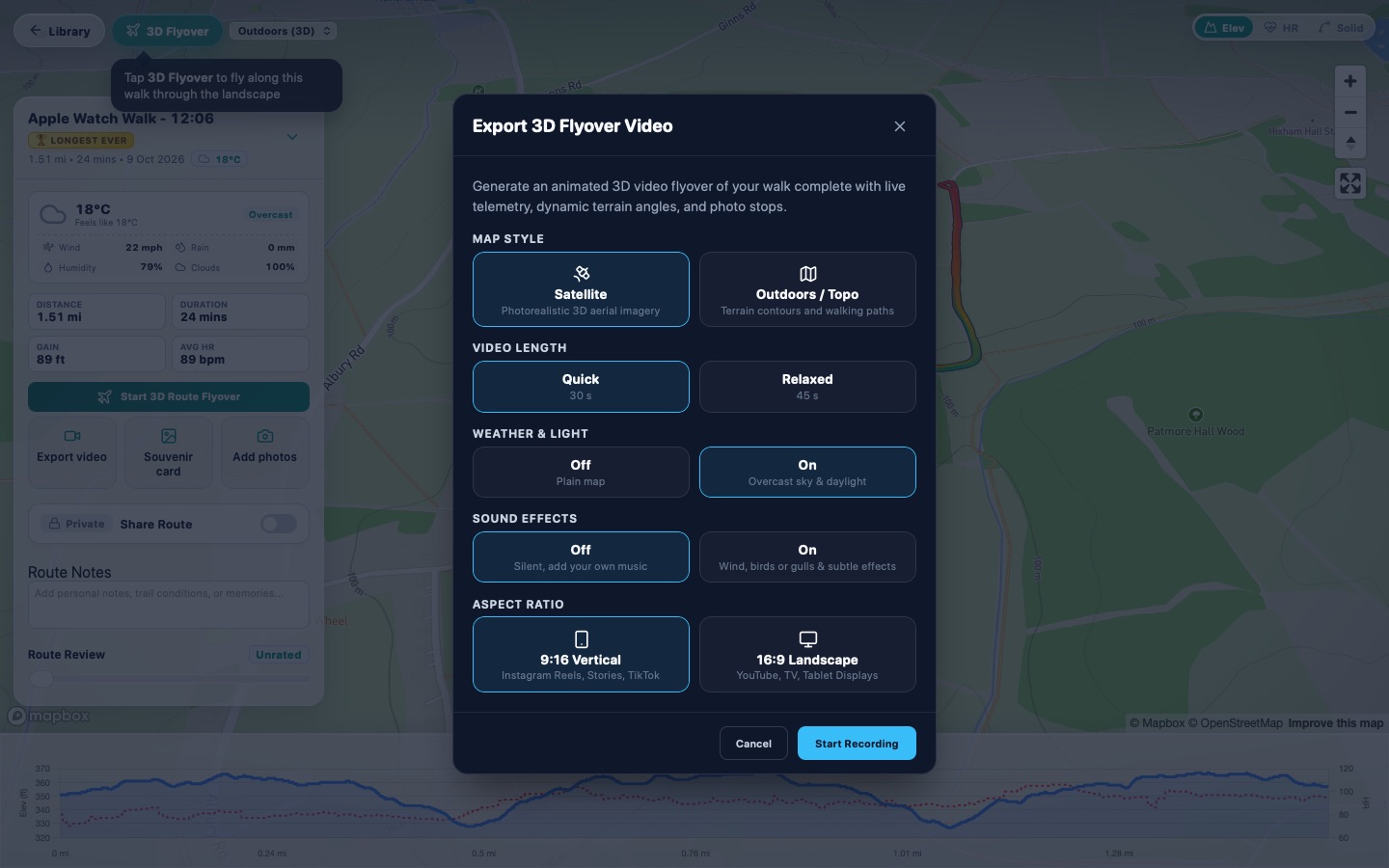Set Sound Effects to Off

[x=581, y=557]
